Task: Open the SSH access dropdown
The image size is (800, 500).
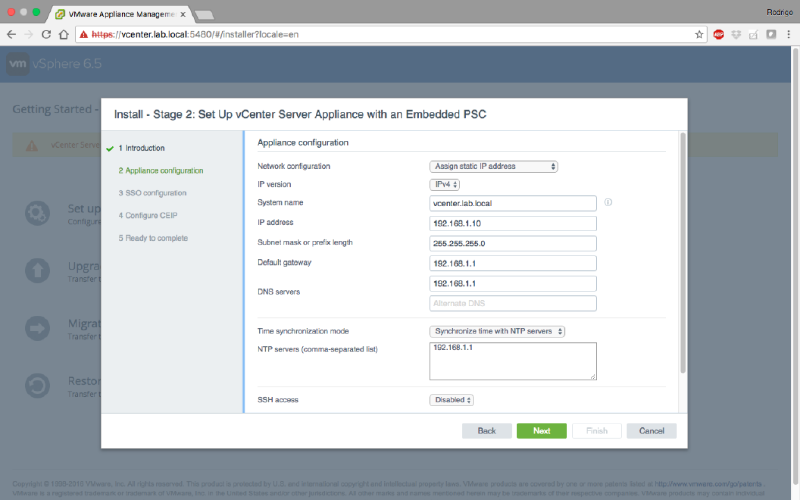Action: tap(451, 400)
